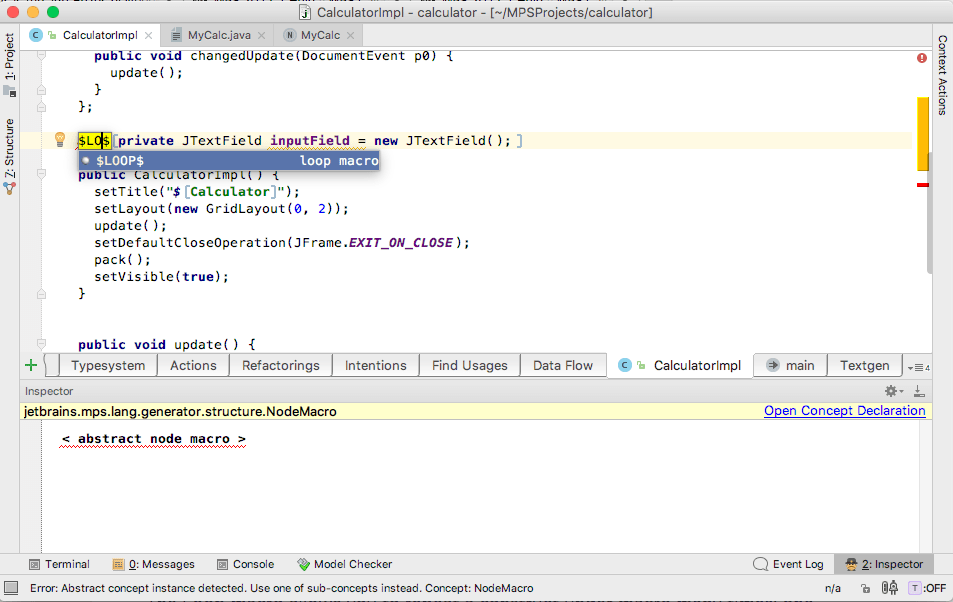Screen dimensions: 953x602
Task: Select $LOOP$ loop macro completion item
Action: coord(229,160)
